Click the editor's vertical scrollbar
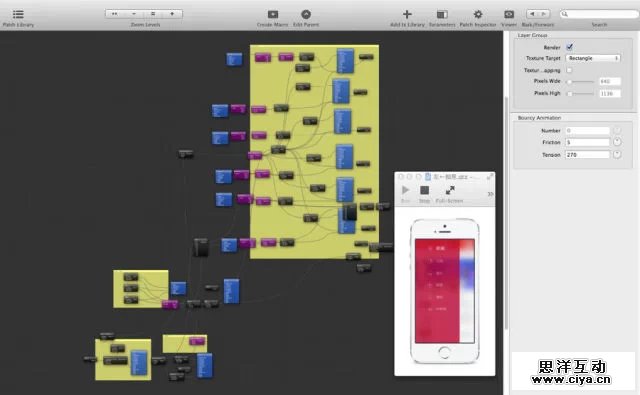 pos(506,212)
